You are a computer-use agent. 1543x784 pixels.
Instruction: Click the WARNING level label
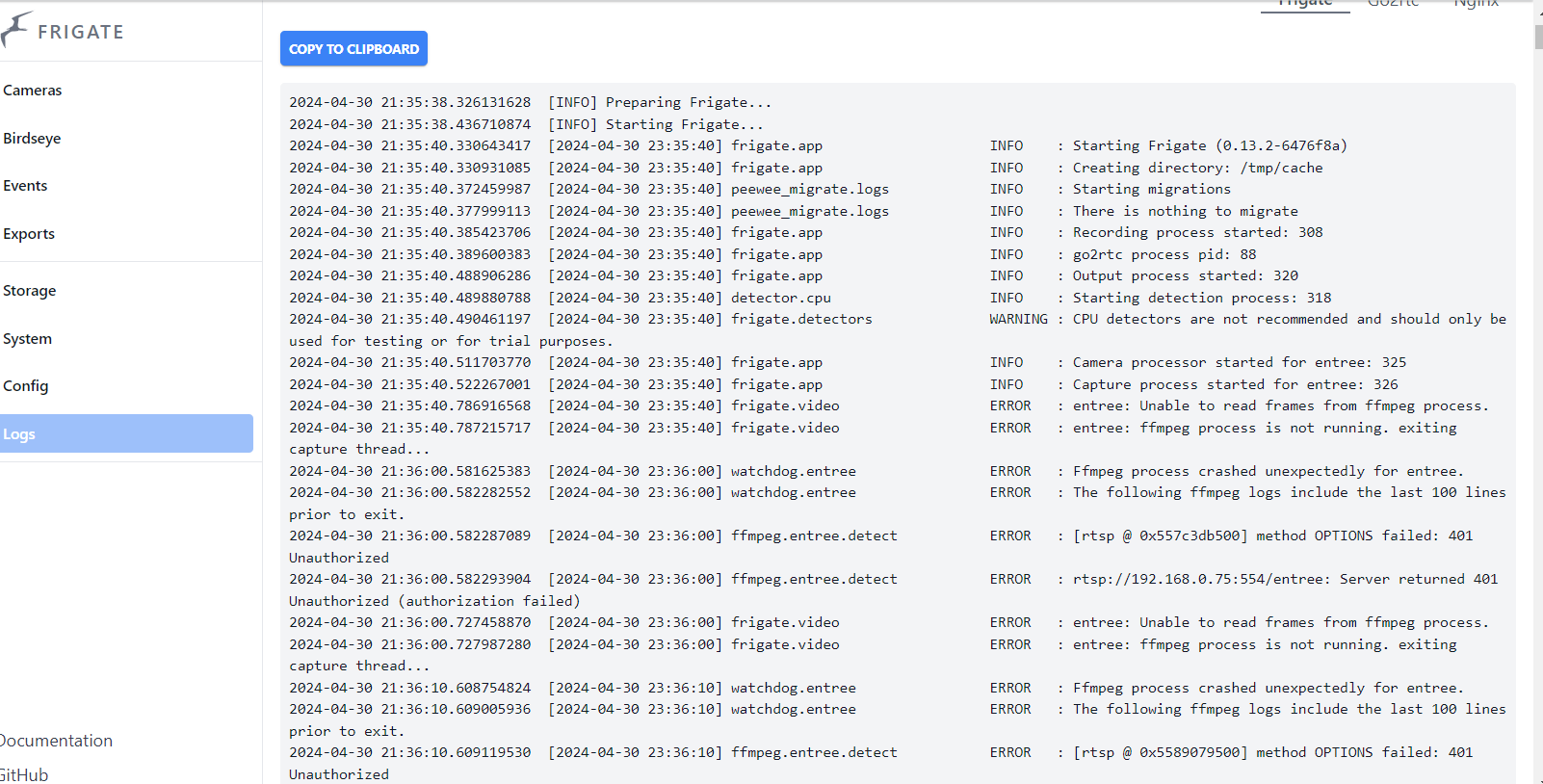[1019, 319]
